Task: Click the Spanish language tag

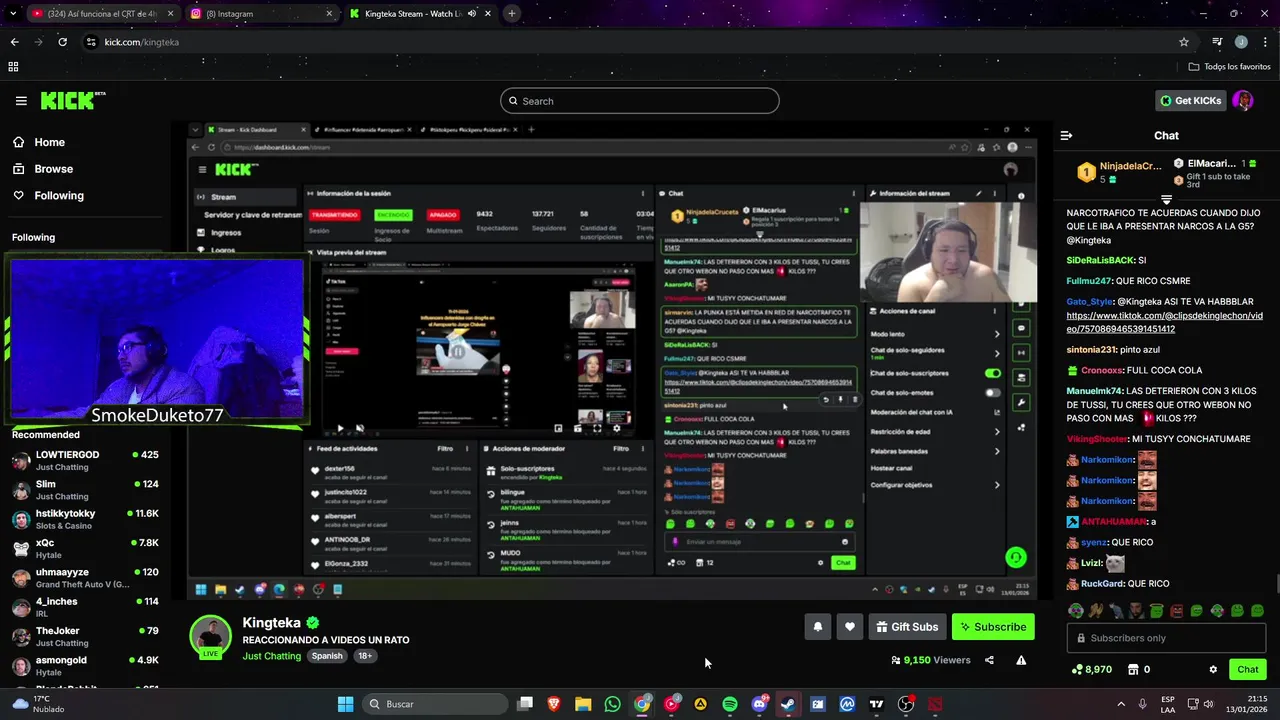Action: tap(327, 656)
